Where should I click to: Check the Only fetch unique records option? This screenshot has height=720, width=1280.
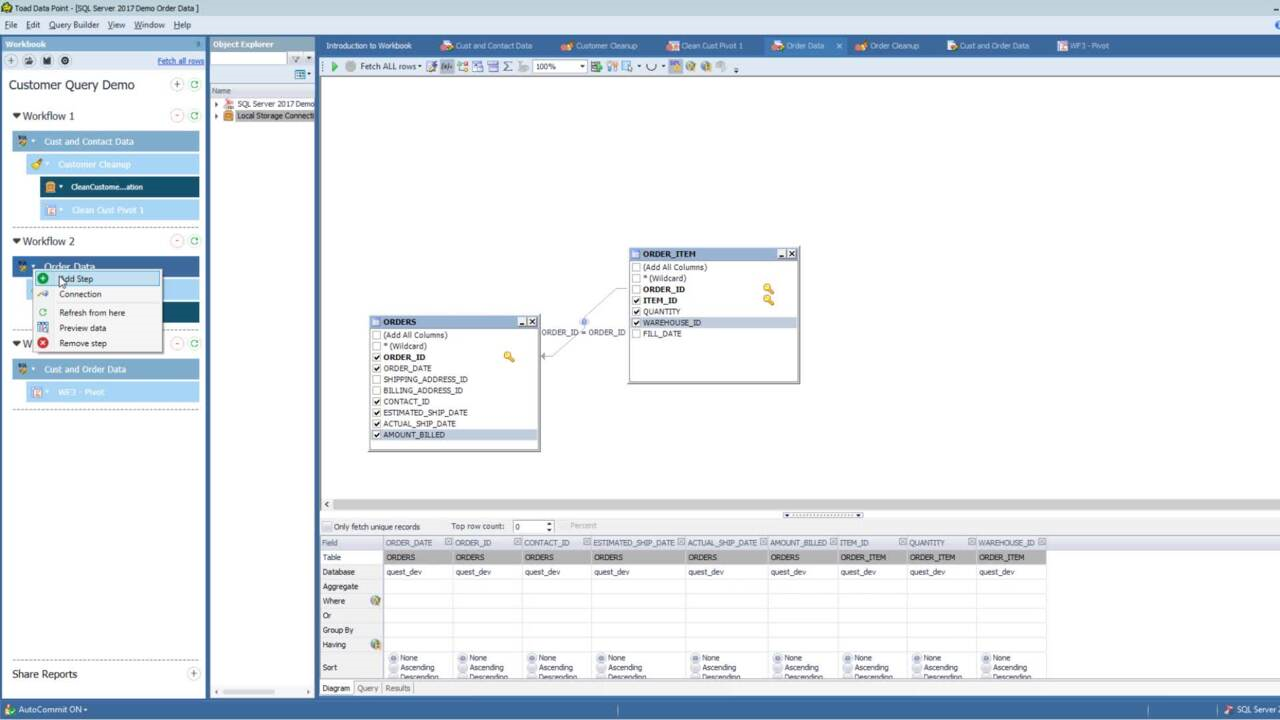click(x=327, y=526)
